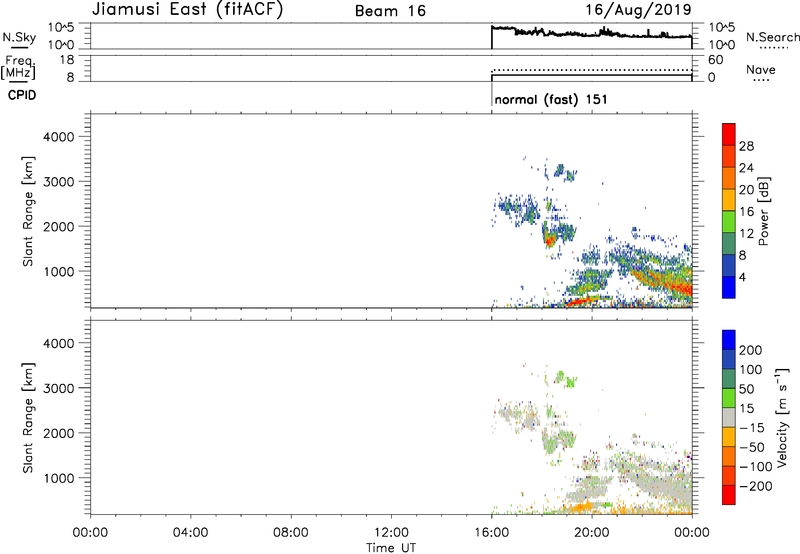
Task: Click the noise sky trace in the top panel
Action: 592,33
